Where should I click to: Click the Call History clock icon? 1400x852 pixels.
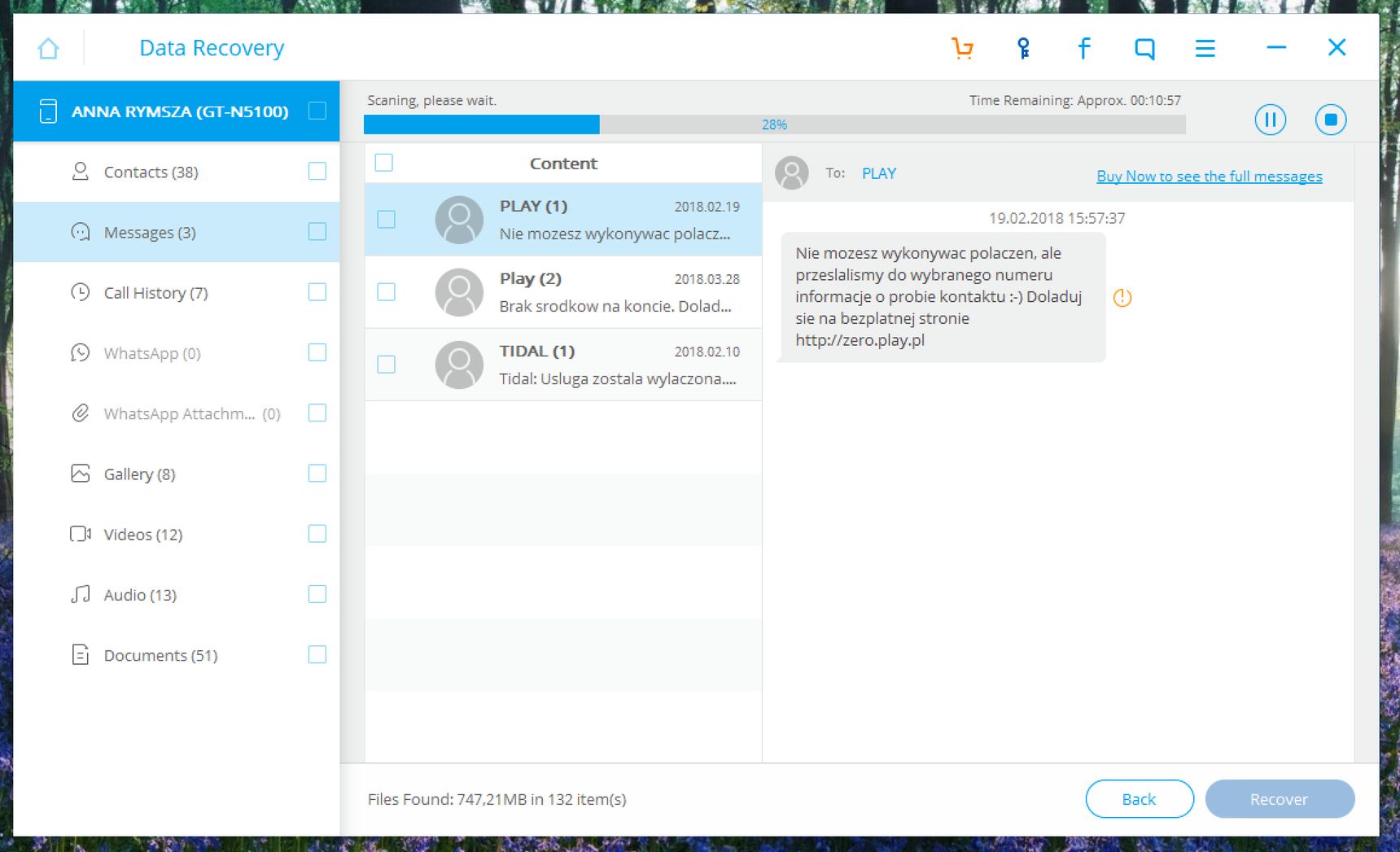(x=80, y=292)
